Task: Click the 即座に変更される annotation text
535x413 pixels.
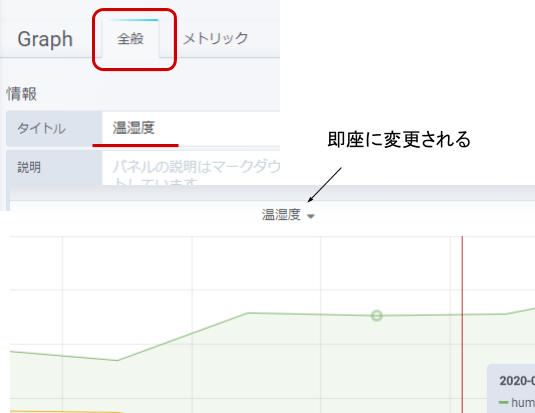Action: (x=399, y=139)
